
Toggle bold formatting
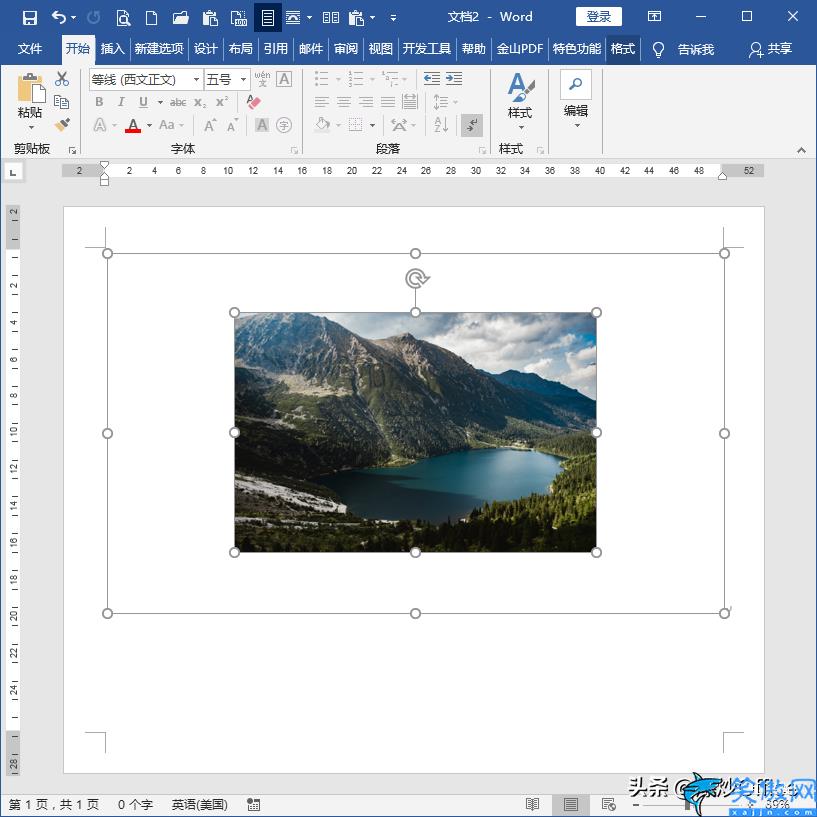[99, 102]
